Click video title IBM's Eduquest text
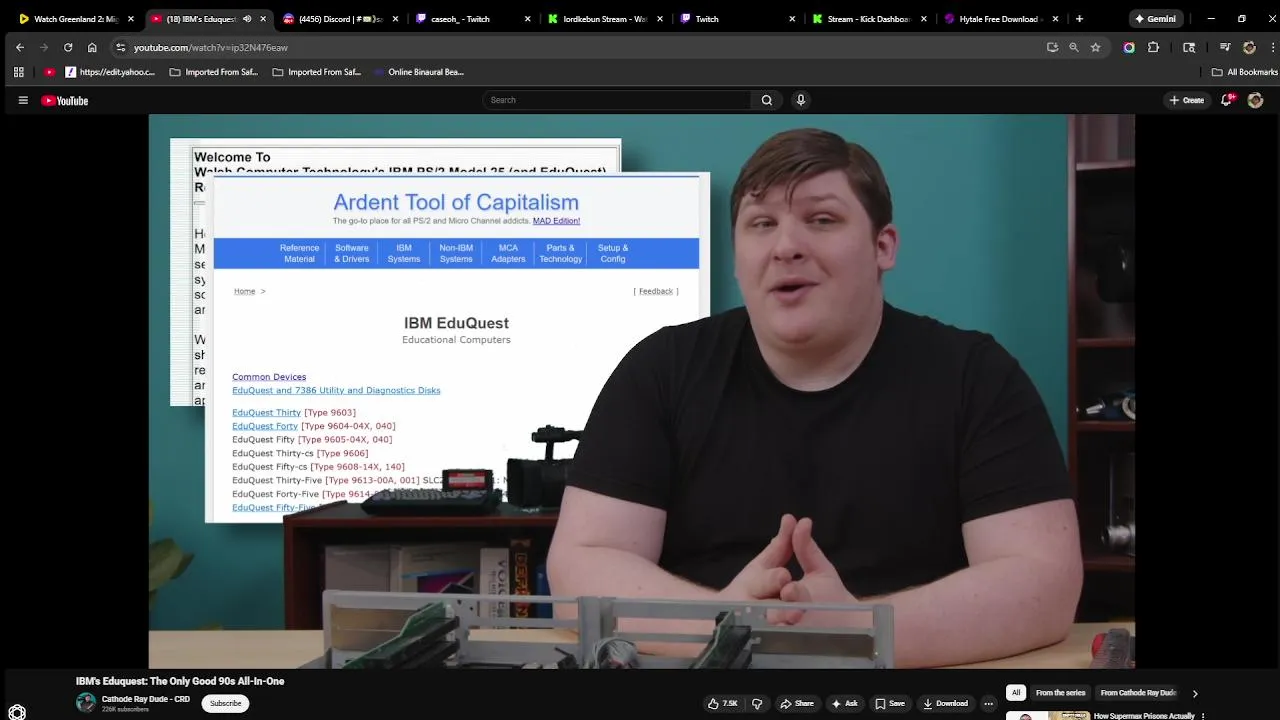The height and width of the screenshot is (720, 1280). [180, 681]
